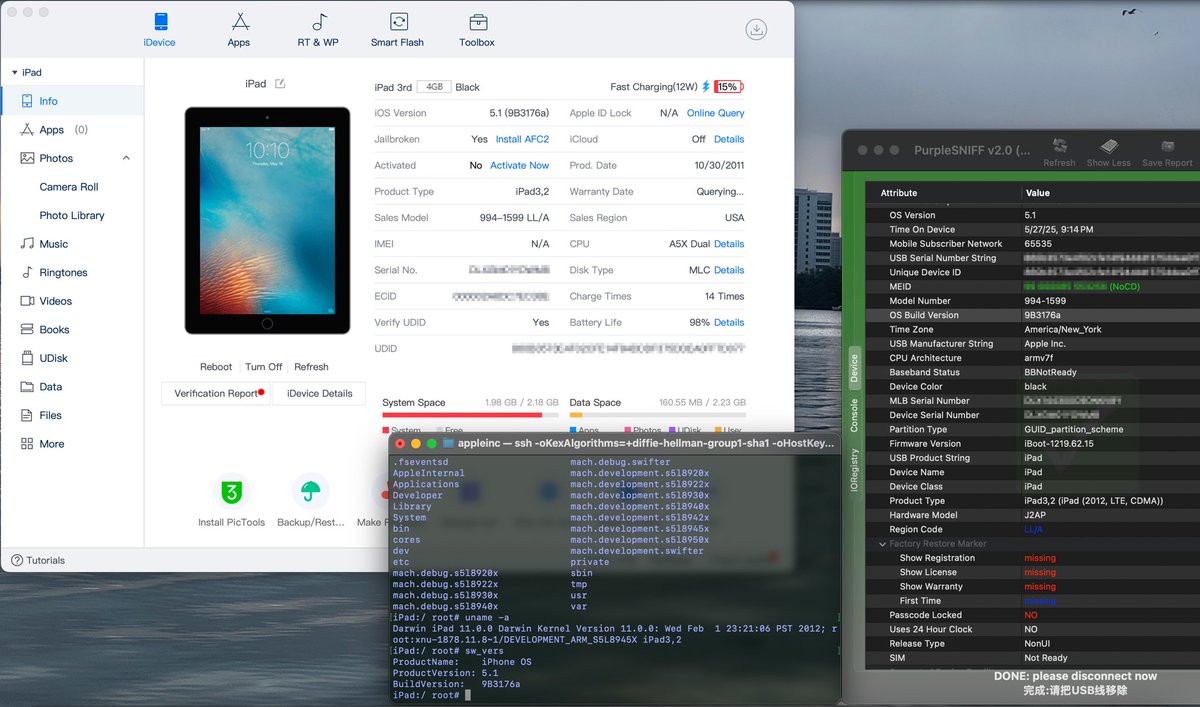Select the Product Type row in PurpleSNIFF
Image resolution: width=1200 pixels, height=707 pixels.
(x=1031, y=501)
